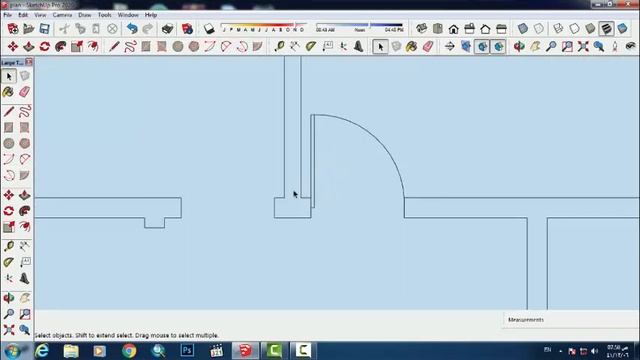Select the Push/Pull tool in the top toolbar
Image resolution: width=640 pixels, height=360 pixels.
click(x=29, y=47)
